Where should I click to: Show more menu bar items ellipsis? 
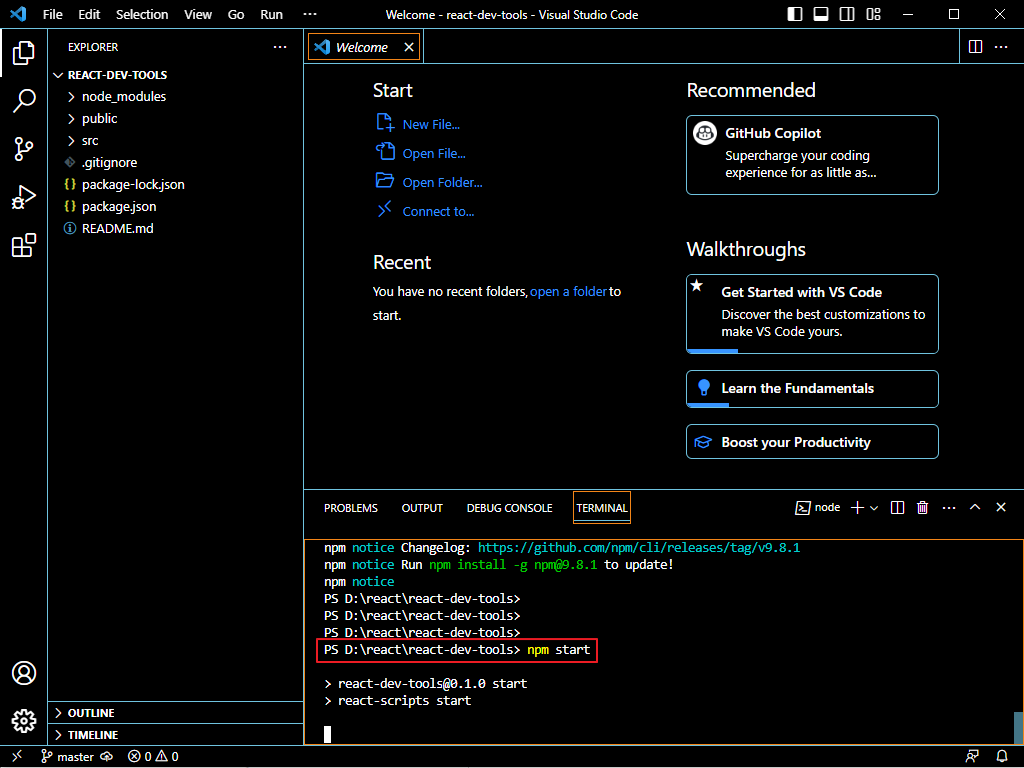pyautogui.click(x=310, y=14)
